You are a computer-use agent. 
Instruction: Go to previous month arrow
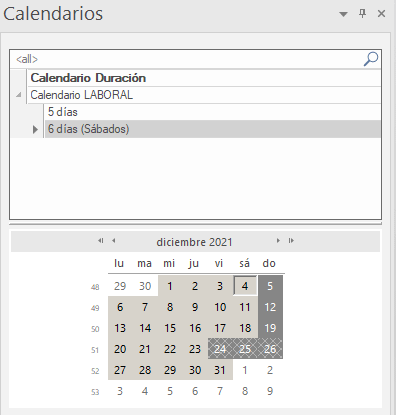[114, 241]
